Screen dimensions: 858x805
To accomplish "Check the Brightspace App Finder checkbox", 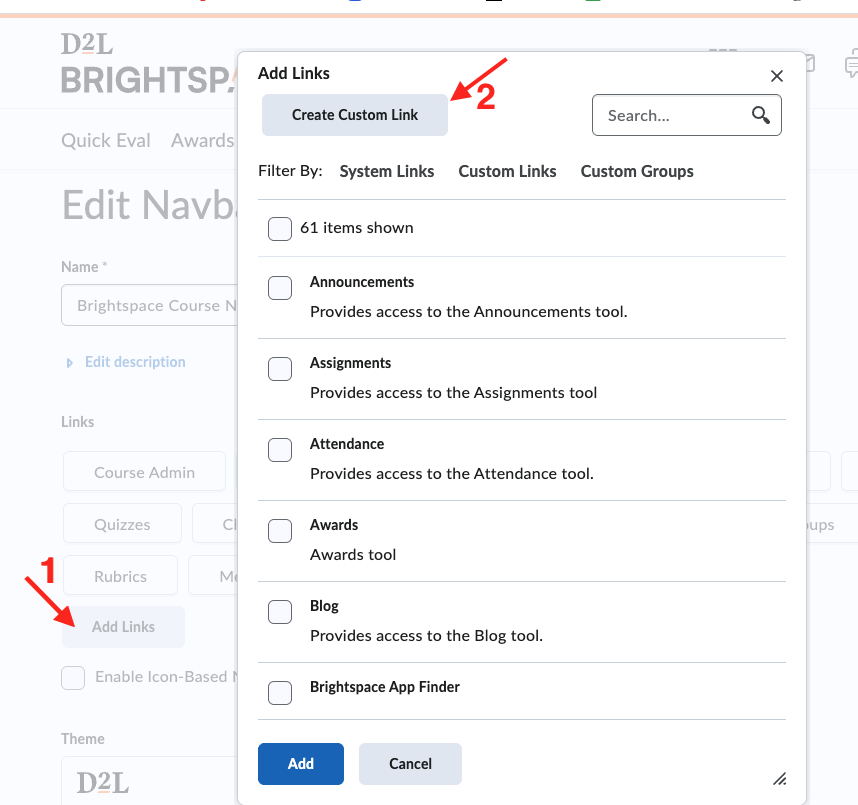I will coord(280,693).
